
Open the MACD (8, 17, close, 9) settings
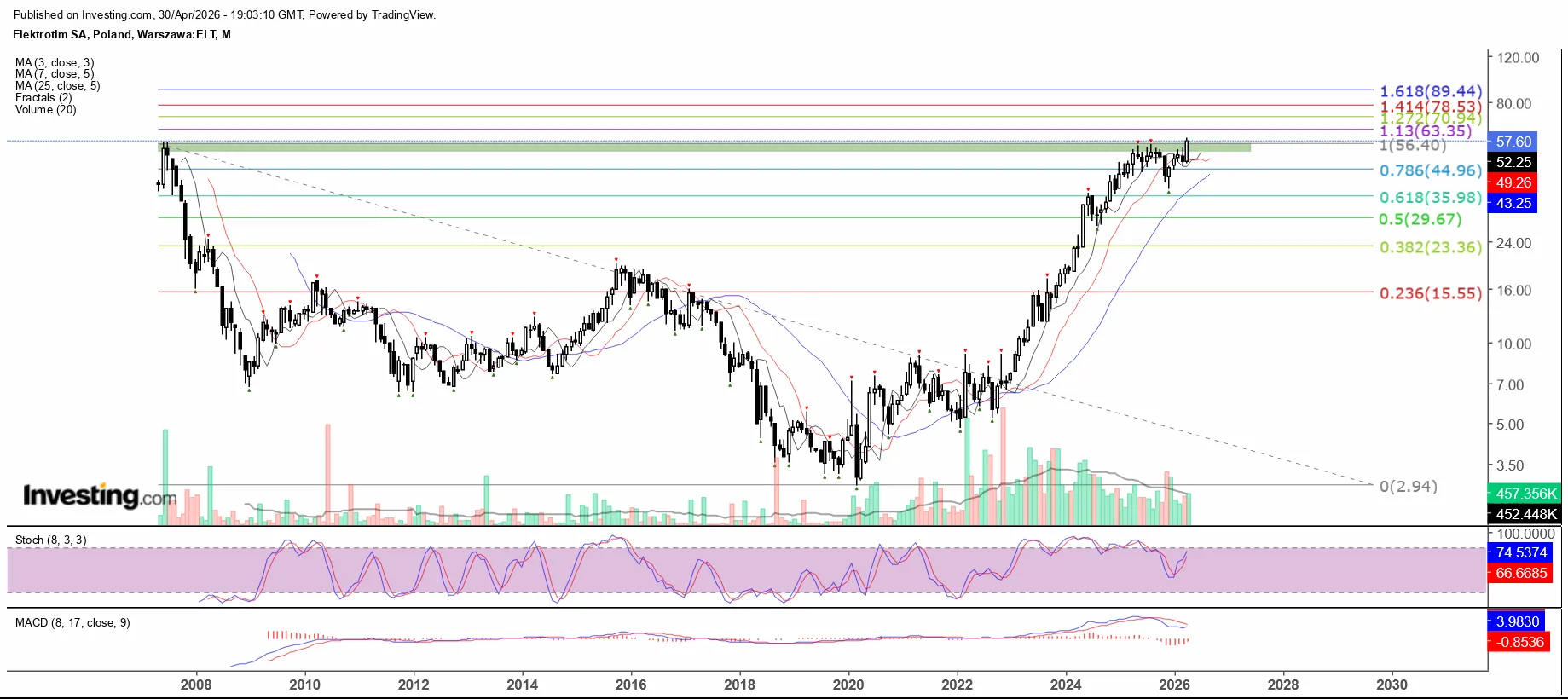72,623
